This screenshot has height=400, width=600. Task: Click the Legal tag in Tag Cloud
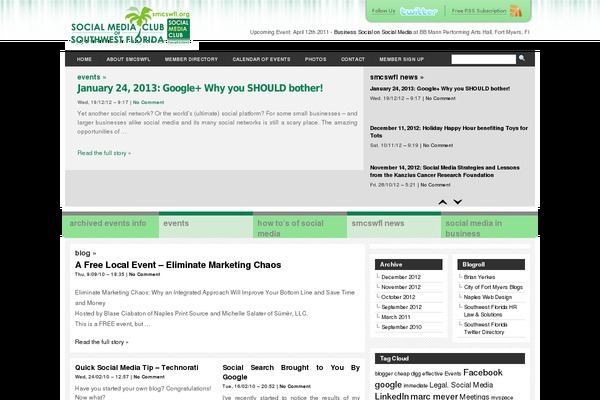[439, 385]
